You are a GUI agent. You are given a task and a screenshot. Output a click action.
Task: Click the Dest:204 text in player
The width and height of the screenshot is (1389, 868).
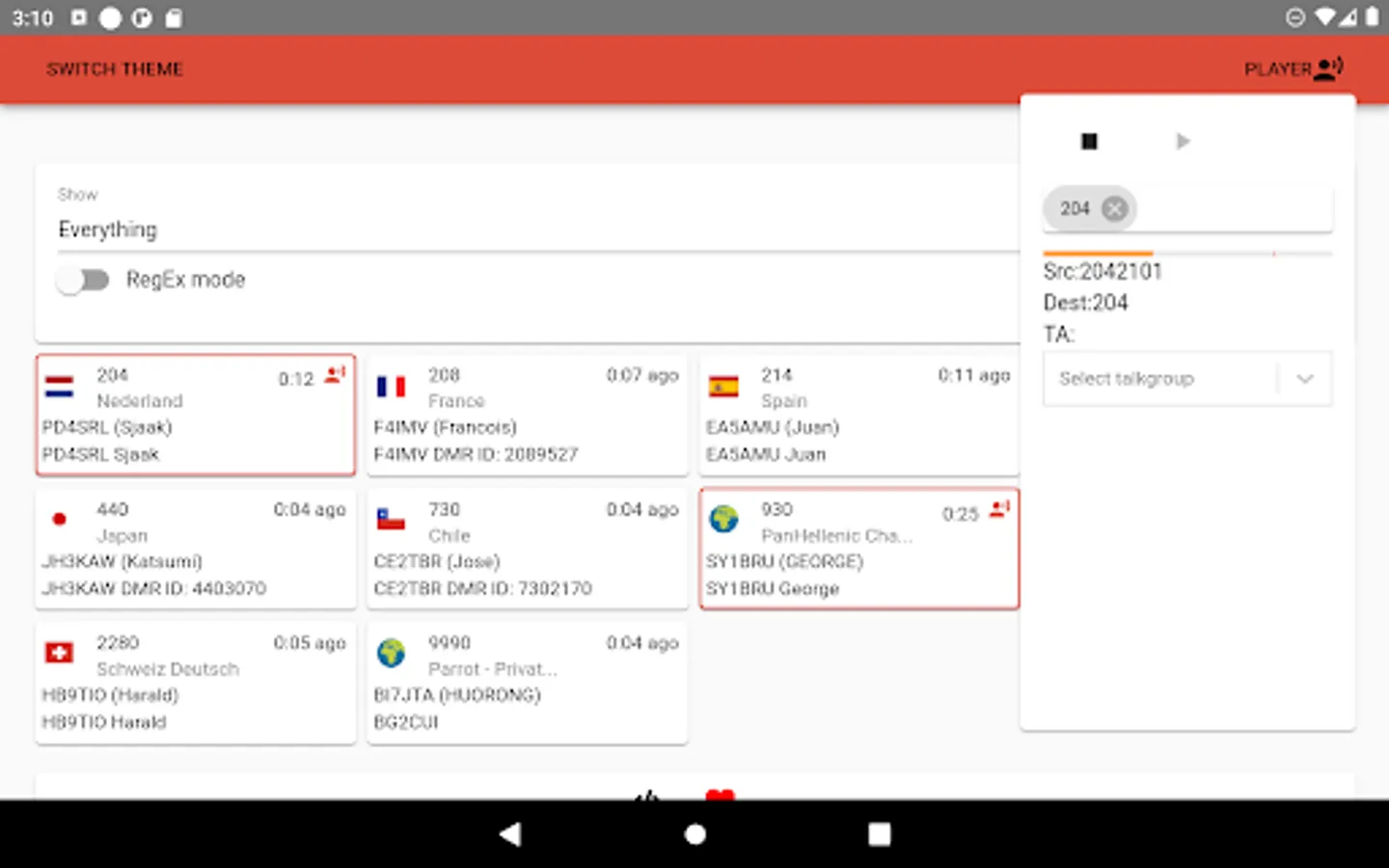(1085, 303)
